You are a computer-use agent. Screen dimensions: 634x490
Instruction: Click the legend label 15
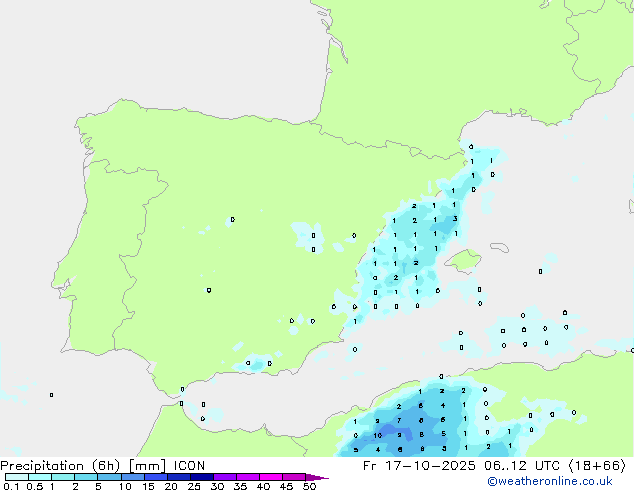pyautogui.click(x=148, y=486)
